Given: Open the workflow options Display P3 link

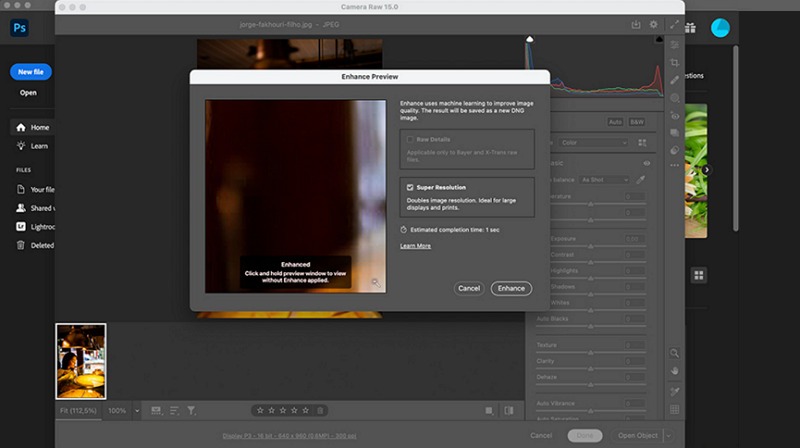Looking at the screenshot, I should [289, 436].
